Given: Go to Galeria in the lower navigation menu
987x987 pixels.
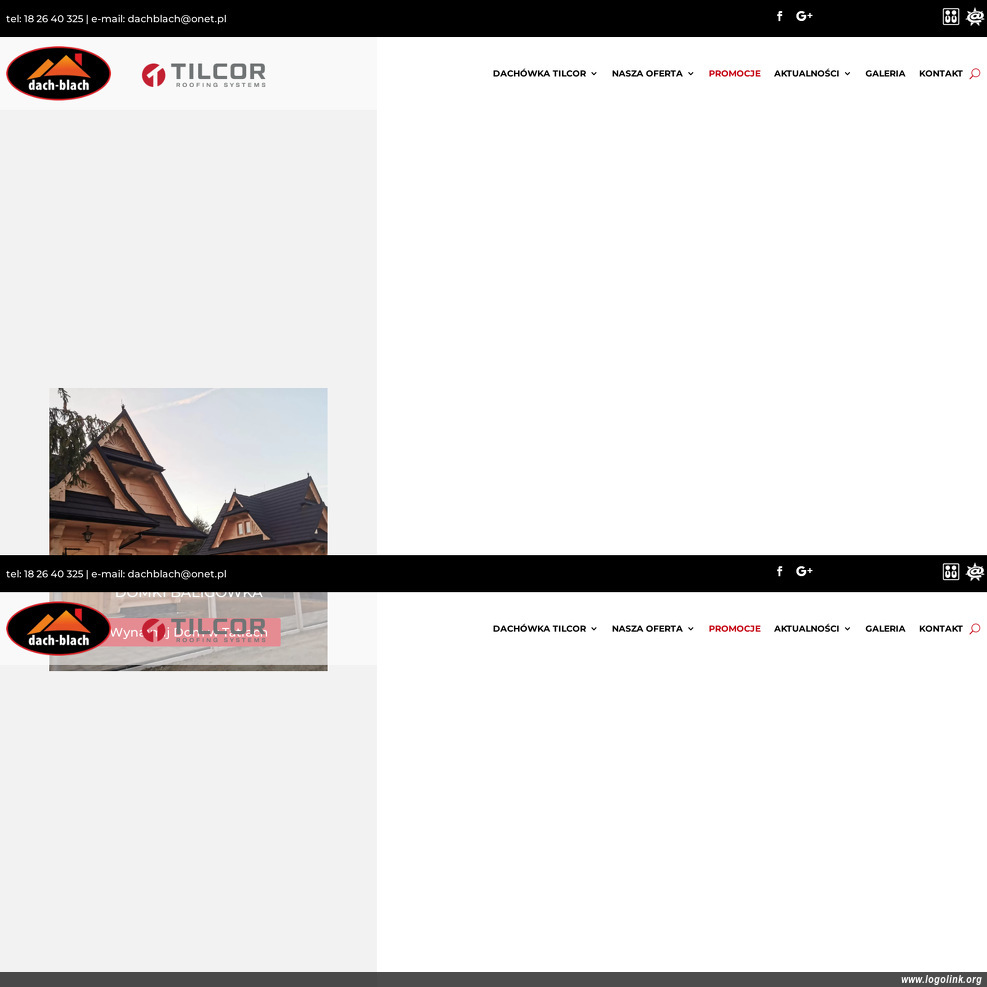Looking at the screenshot, I should pos(885,629).
